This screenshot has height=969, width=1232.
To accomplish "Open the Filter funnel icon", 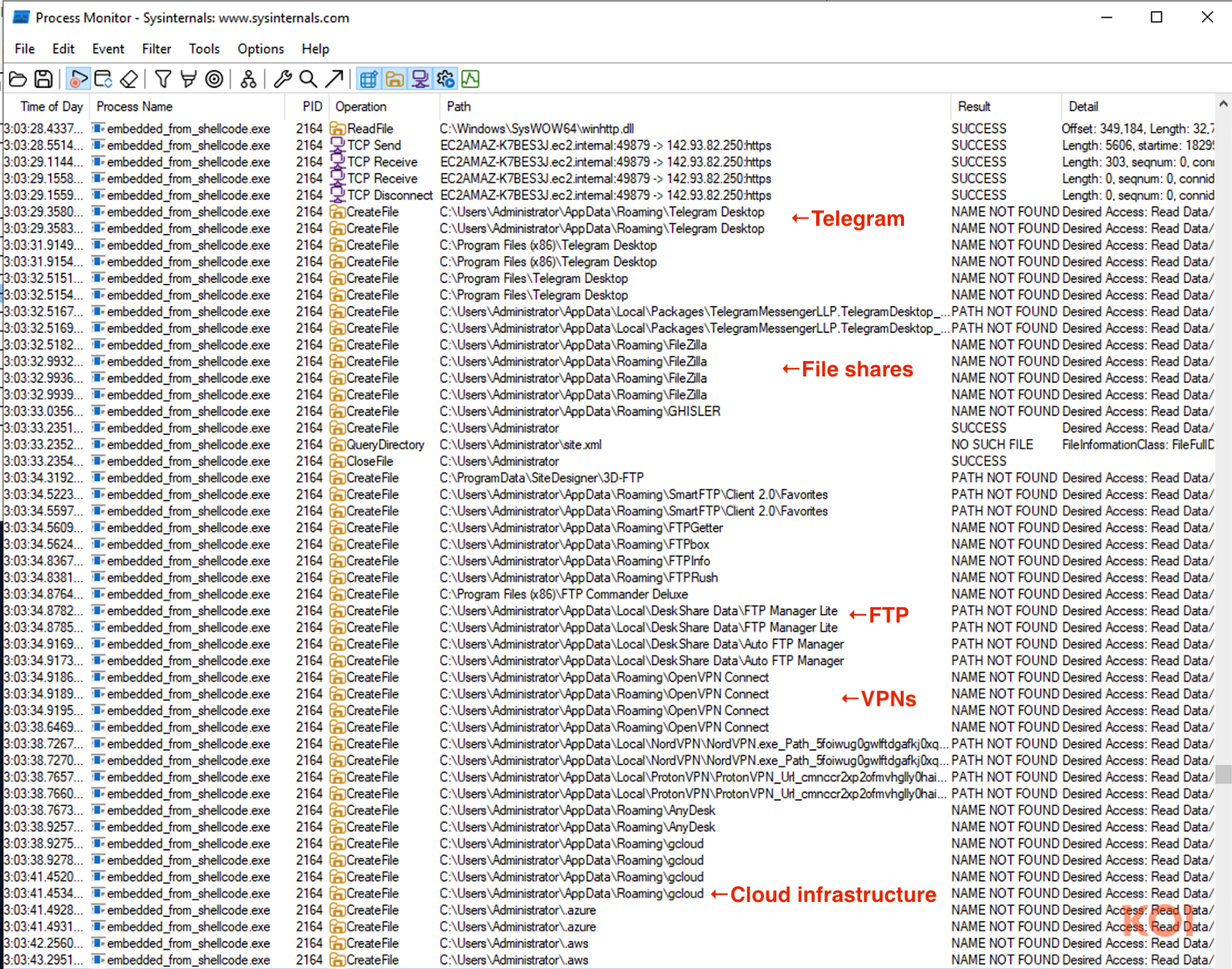I will pos(162,79).
